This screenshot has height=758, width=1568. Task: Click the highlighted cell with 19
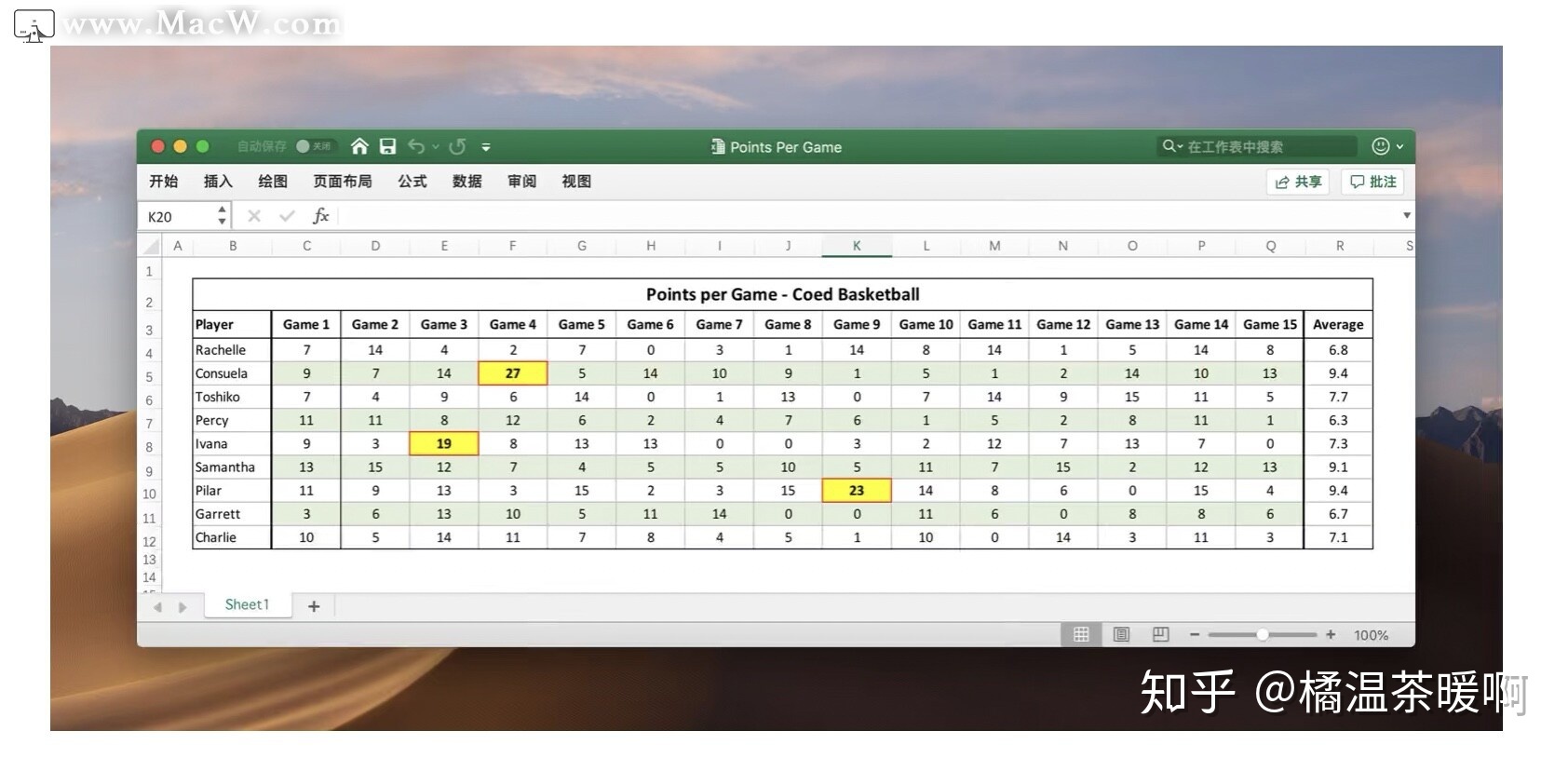(444, 443)
